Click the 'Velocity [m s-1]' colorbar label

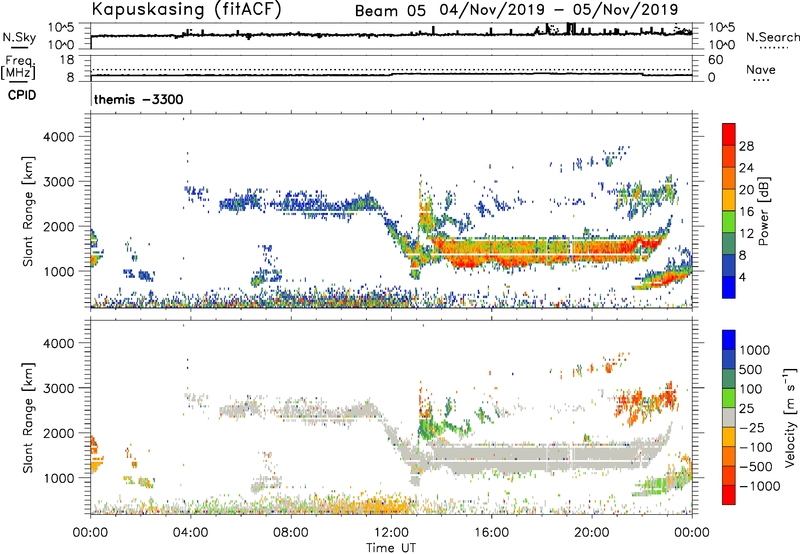(x=790, y=417)
